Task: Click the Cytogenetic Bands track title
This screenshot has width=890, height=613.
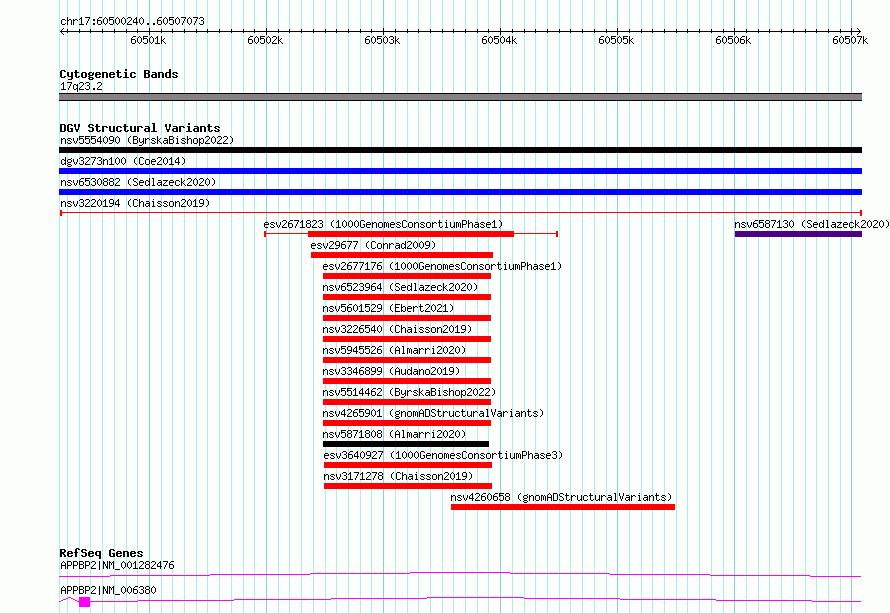Action: pyautogui.click(x=119, y=74)
